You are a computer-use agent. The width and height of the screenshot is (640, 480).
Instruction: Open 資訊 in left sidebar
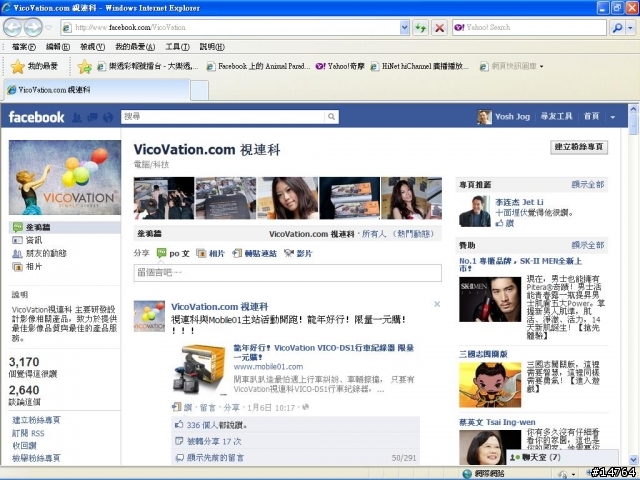[34, 240]
